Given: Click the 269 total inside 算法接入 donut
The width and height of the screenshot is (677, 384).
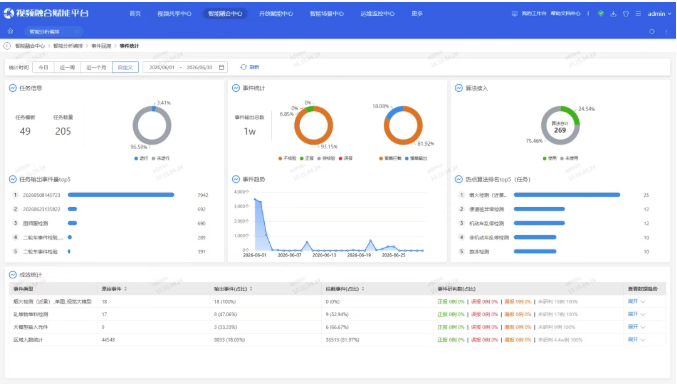Looking at the screenshot, I should click(x=560, y=130).
